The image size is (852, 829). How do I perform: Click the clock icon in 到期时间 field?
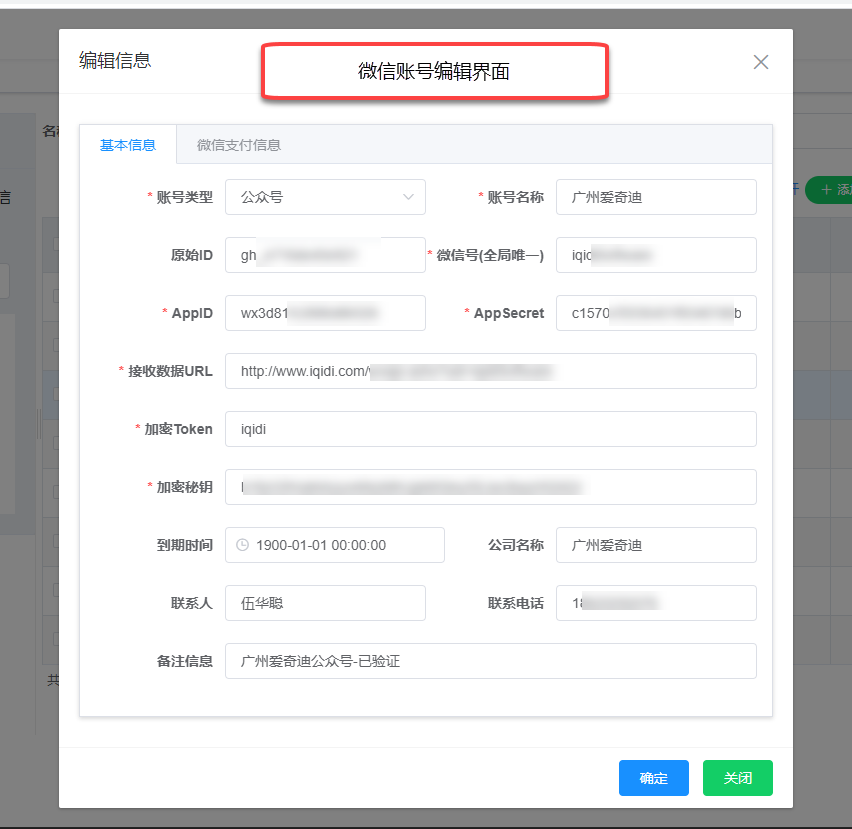click(242, 545)
